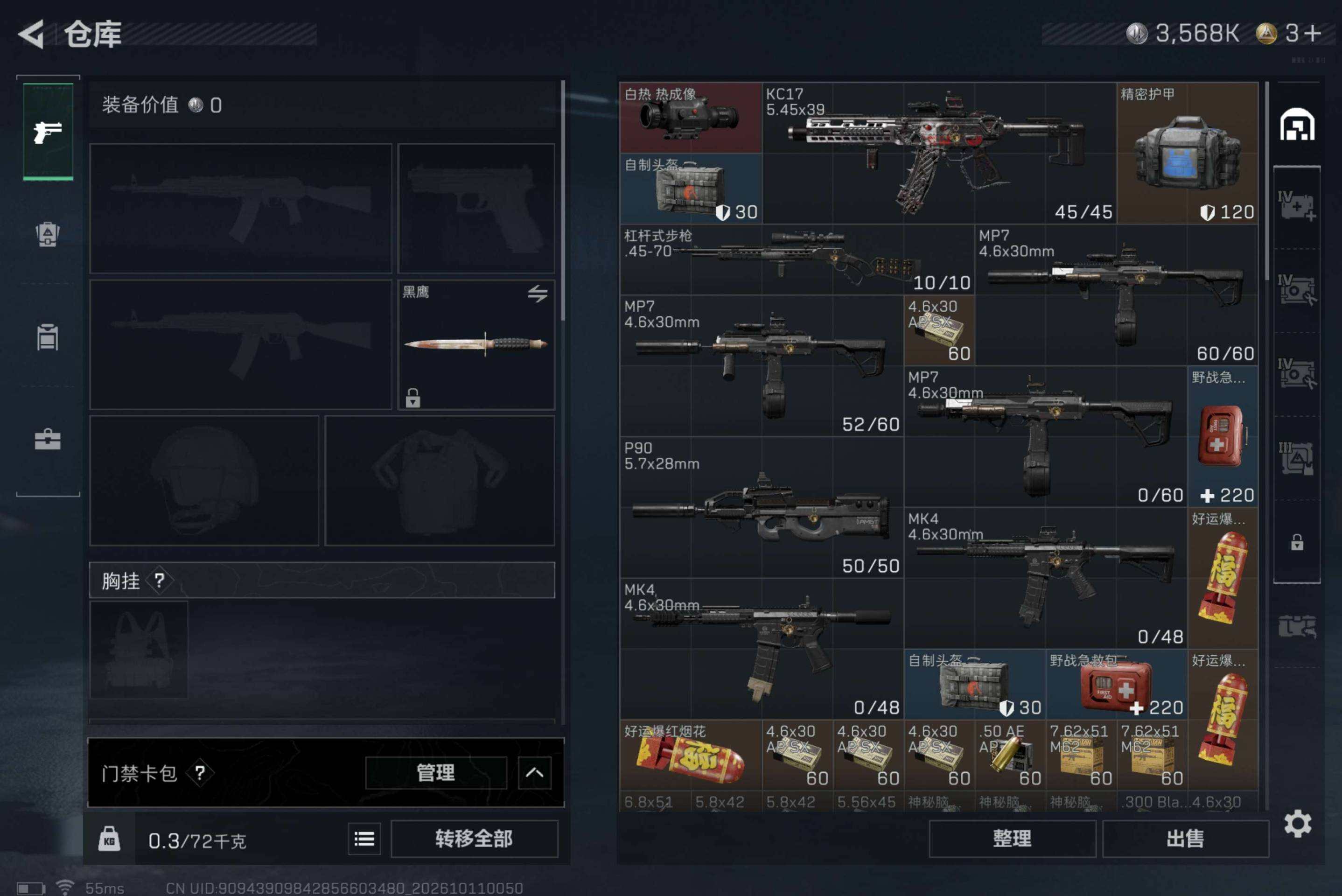Select the 好运爆红烟花 firework item
This screenshot has width=1342, height=896.
coord(691,756)
